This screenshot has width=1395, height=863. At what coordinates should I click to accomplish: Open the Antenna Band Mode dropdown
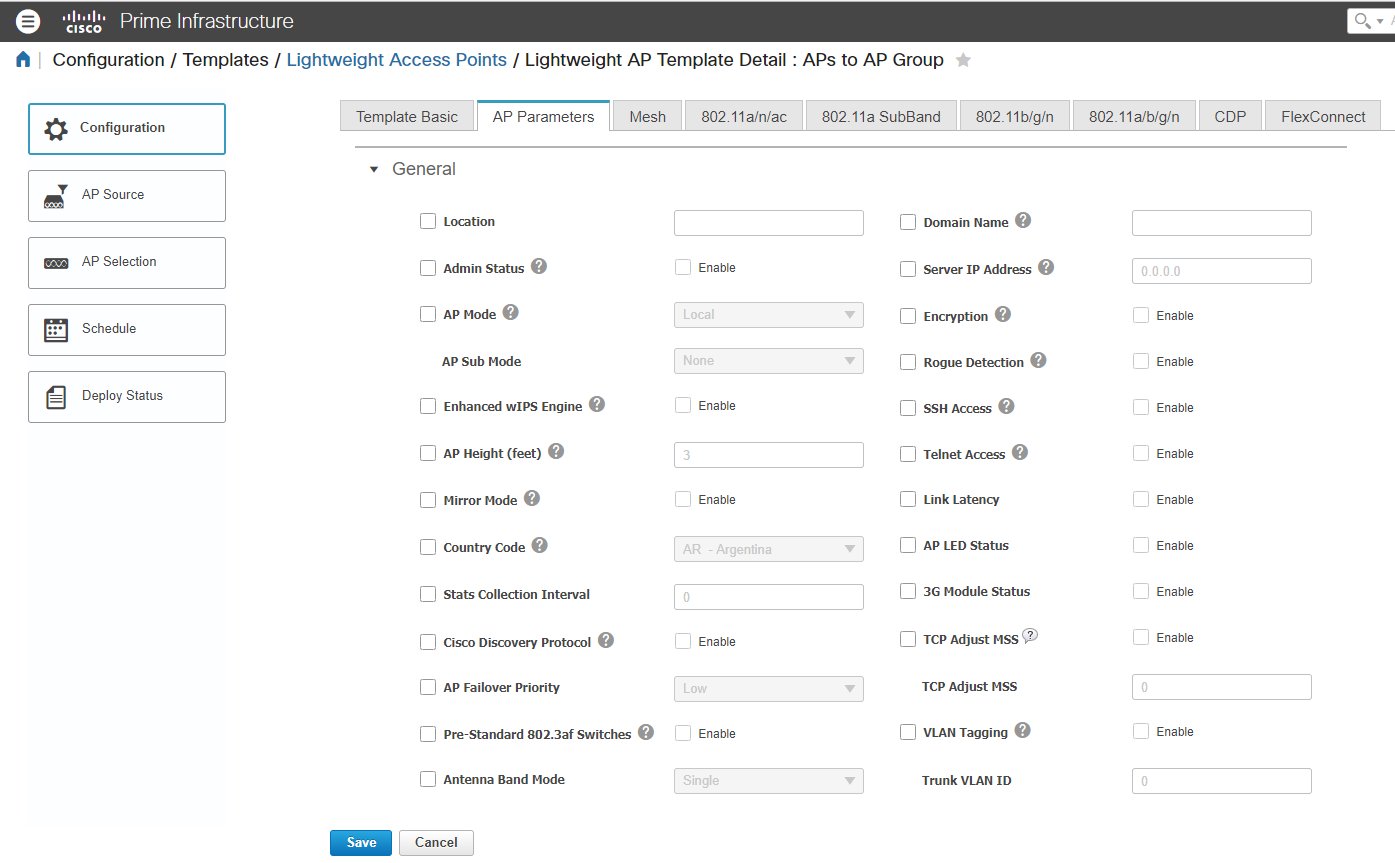768,780
